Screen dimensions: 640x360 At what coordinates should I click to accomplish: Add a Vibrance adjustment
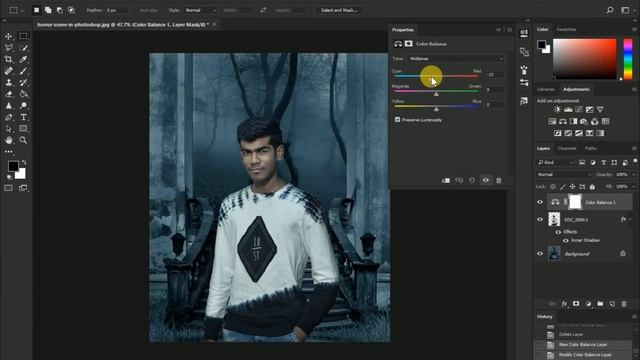[600, 109]
